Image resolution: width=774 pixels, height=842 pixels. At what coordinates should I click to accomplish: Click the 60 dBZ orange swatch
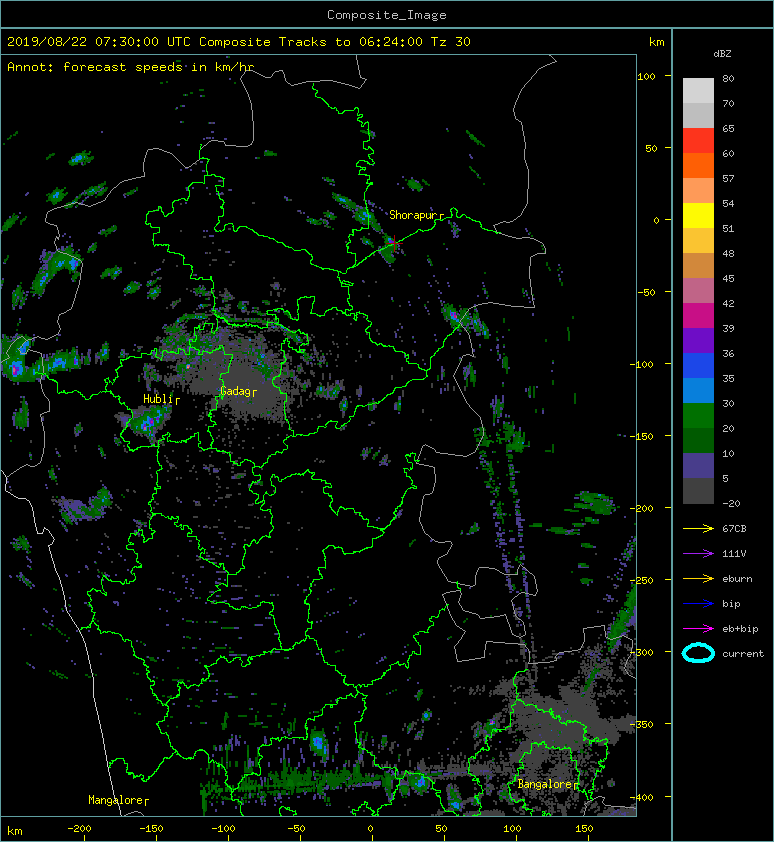tap(698, 165)
